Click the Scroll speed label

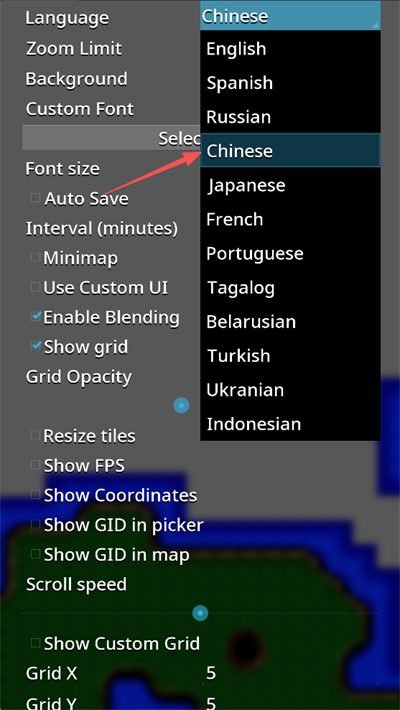(76, 584)
